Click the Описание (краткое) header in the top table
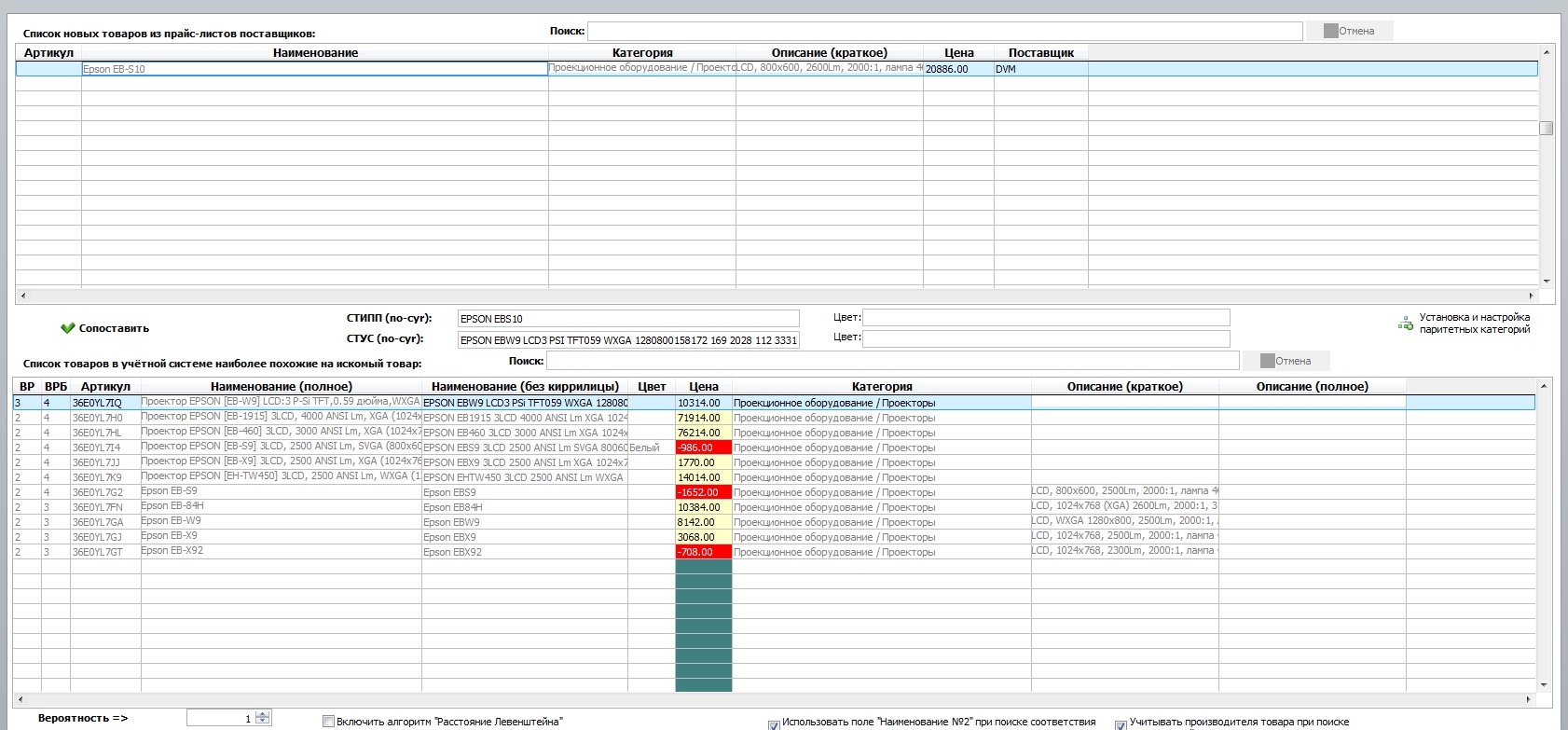The width and height of the screenshot is (1568, 730). coord(830,53)
